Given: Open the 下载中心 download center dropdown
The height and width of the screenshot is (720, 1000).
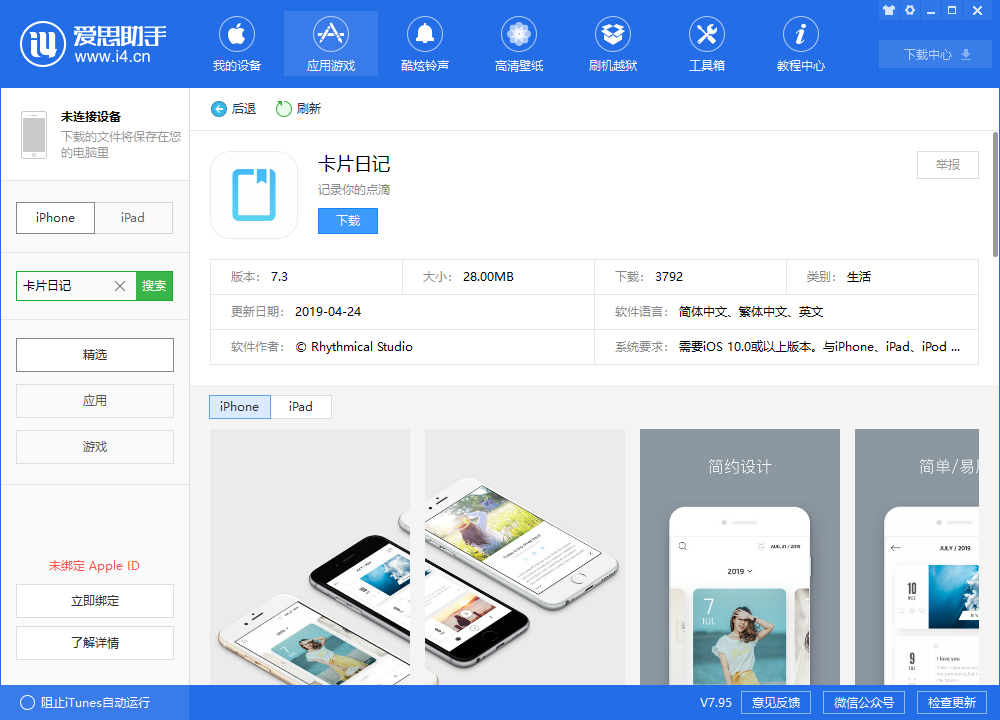Looking at the screenshot, I should coord(936,55).
